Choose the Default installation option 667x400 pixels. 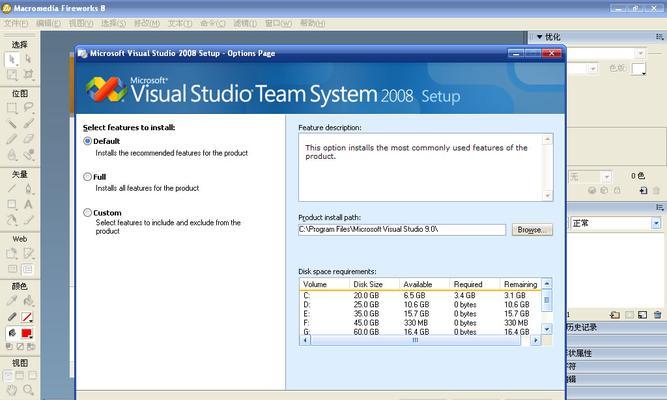pos(88,141)
